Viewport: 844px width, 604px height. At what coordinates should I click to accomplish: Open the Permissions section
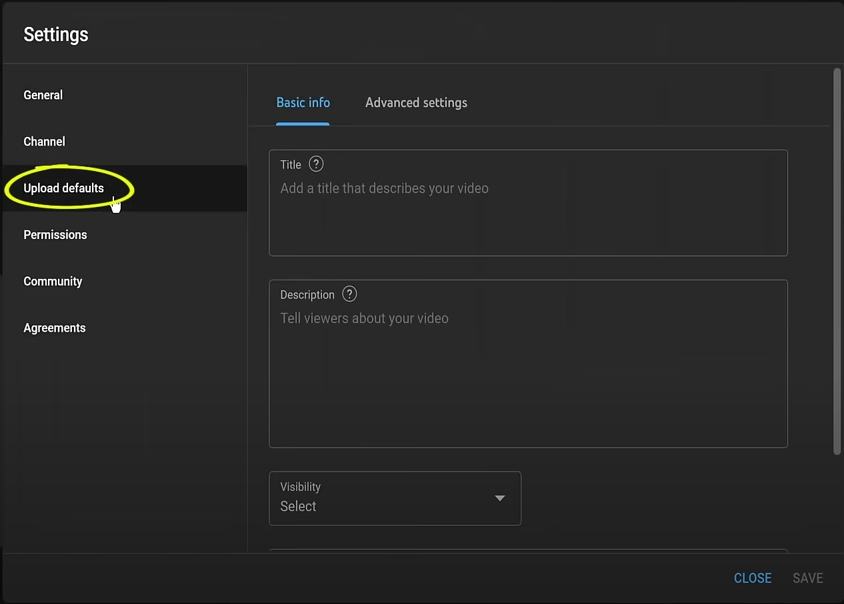click(55, 235)
